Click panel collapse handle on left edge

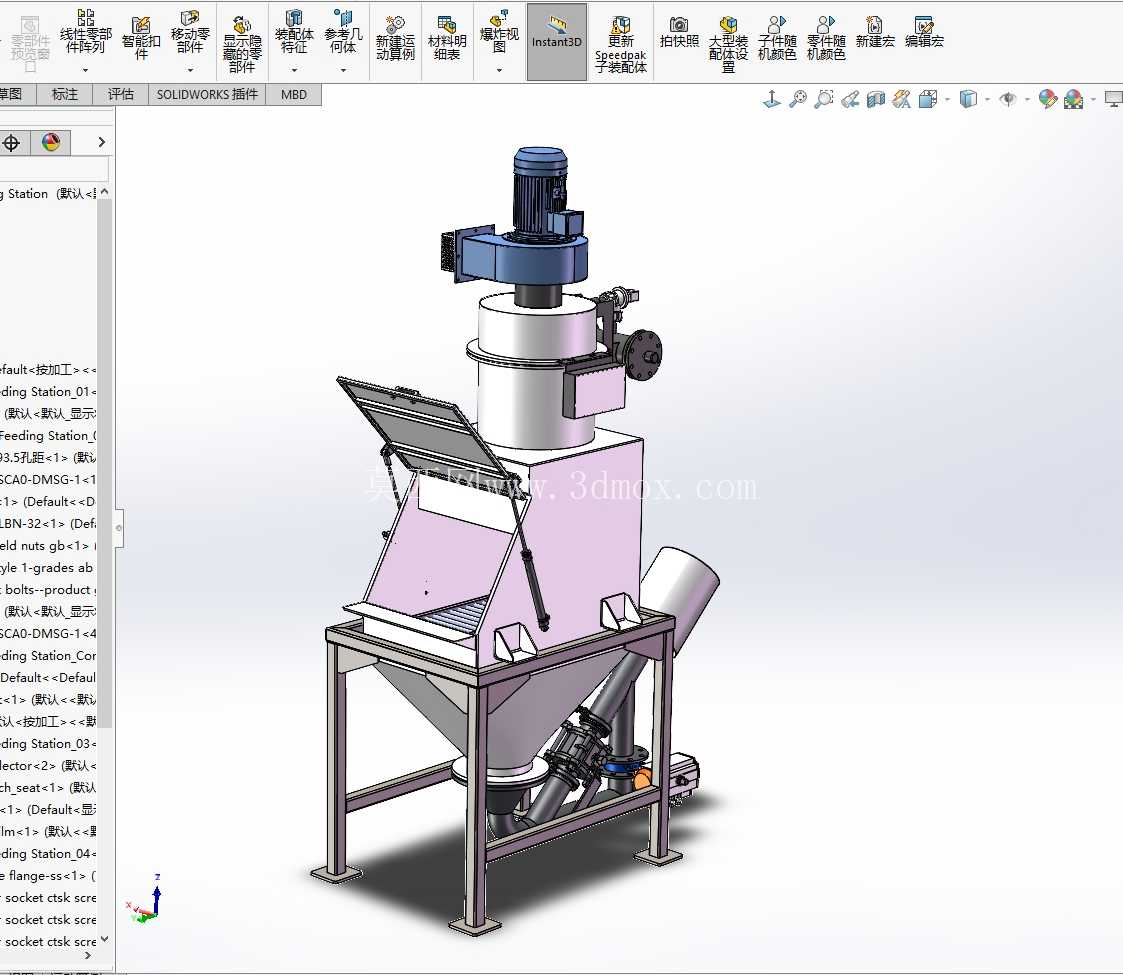119,529
